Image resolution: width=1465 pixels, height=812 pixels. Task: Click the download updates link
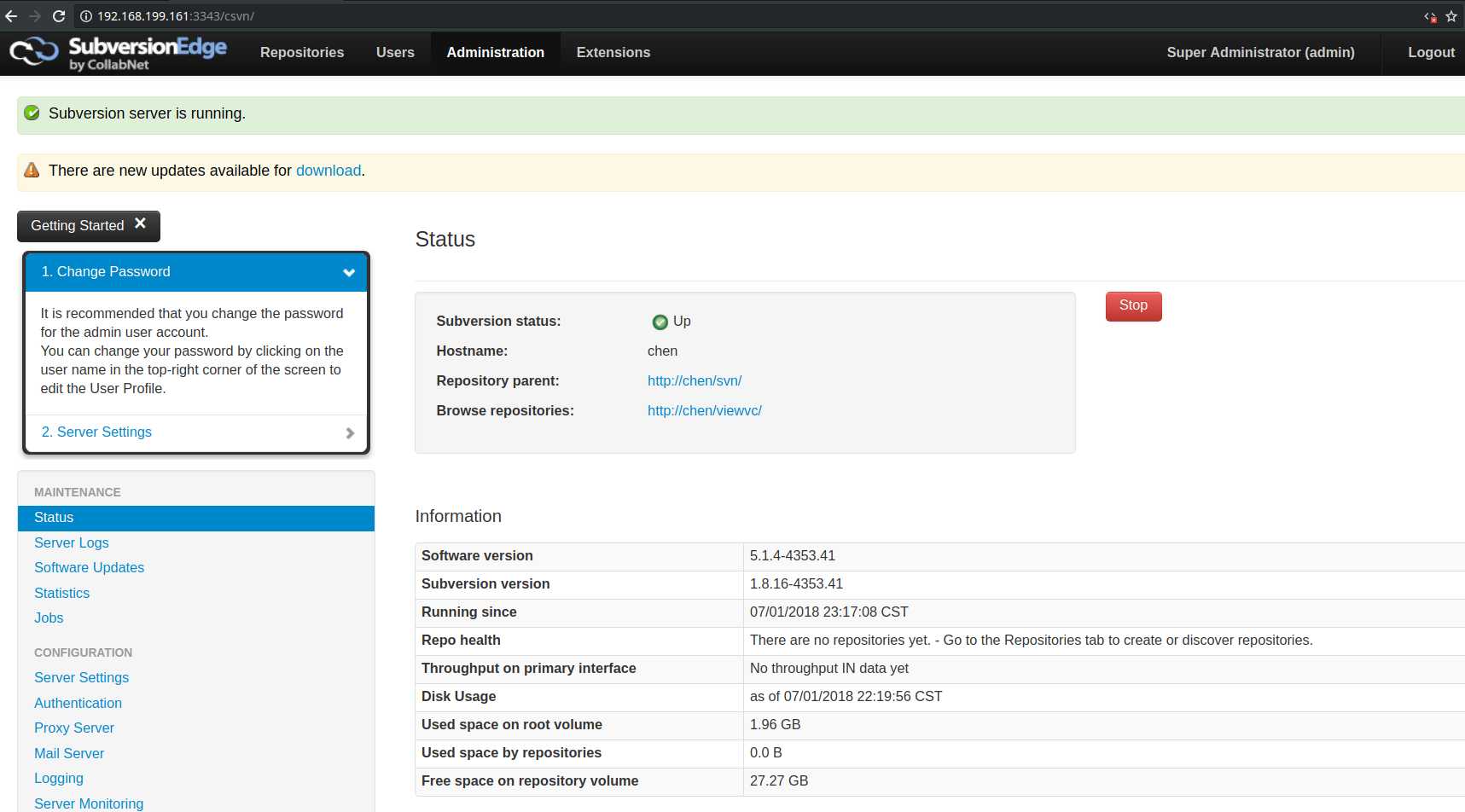coord(328,171)
